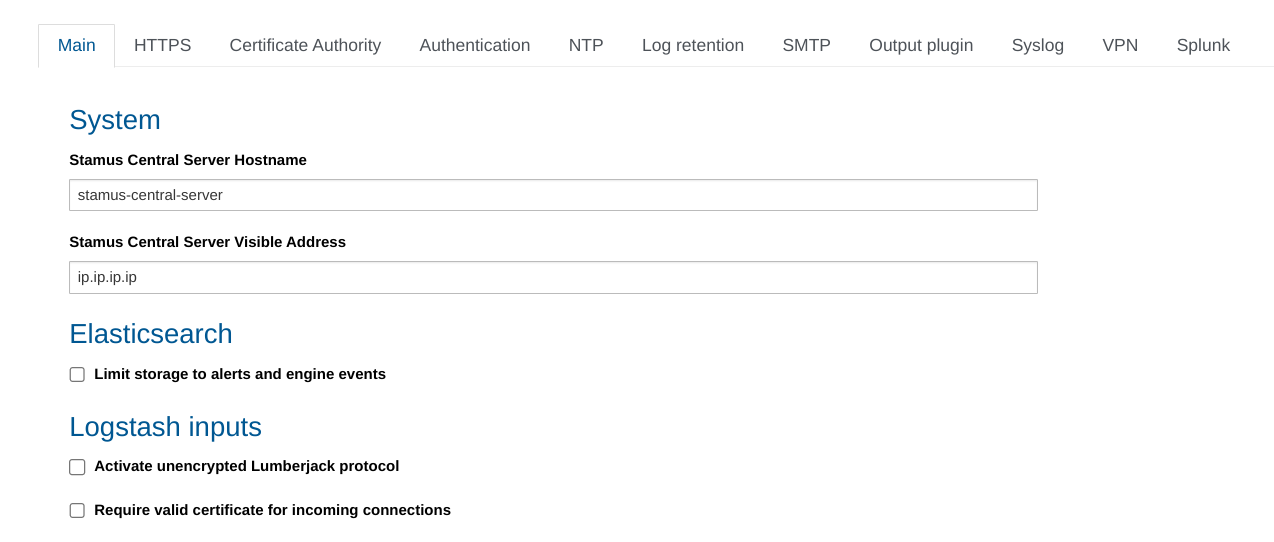
Task: Switch to the SMTP tab
Action: tap(806, 45)
